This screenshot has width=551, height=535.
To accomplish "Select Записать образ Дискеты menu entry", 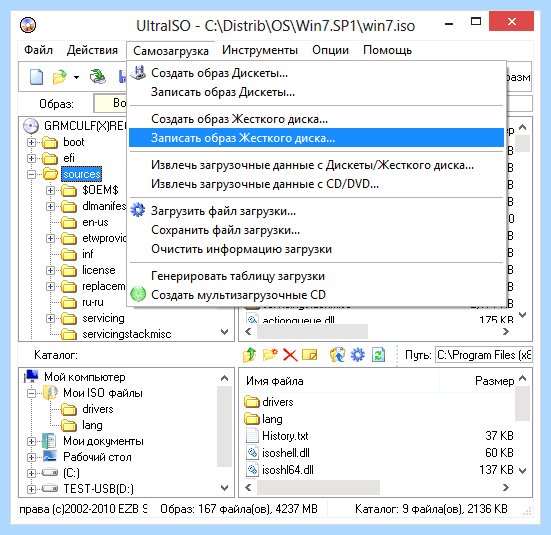I will click(x=316, y=92).
